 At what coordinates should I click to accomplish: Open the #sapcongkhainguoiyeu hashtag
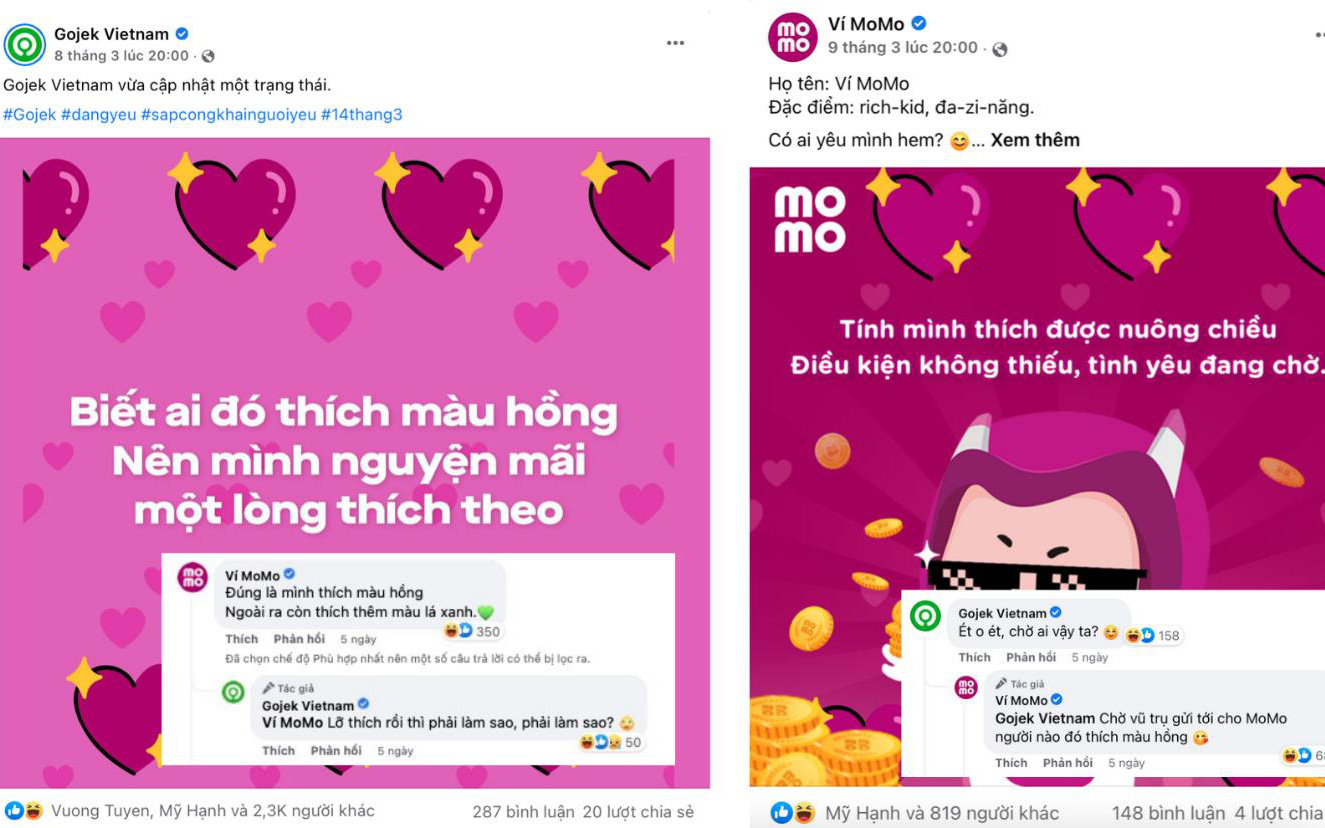228,115
